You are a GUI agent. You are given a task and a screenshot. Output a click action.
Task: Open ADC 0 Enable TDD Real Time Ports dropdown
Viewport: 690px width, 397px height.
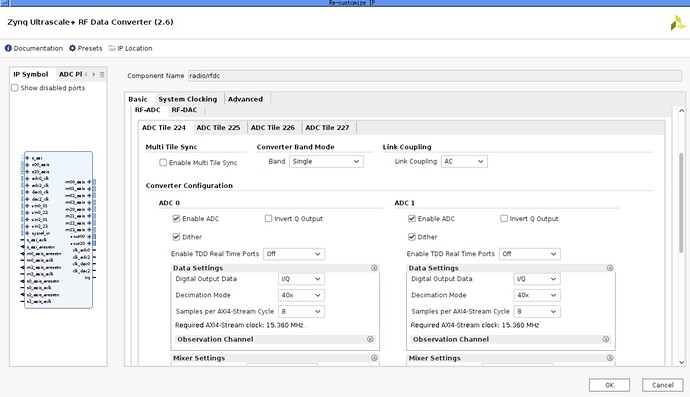[x=294, y=254]
